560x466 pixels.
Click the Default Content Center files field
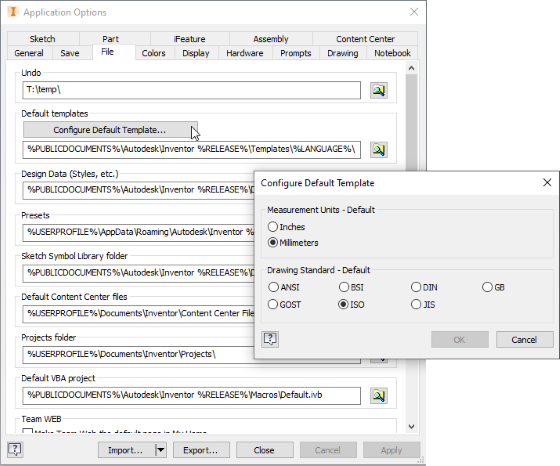click(138, 314)
